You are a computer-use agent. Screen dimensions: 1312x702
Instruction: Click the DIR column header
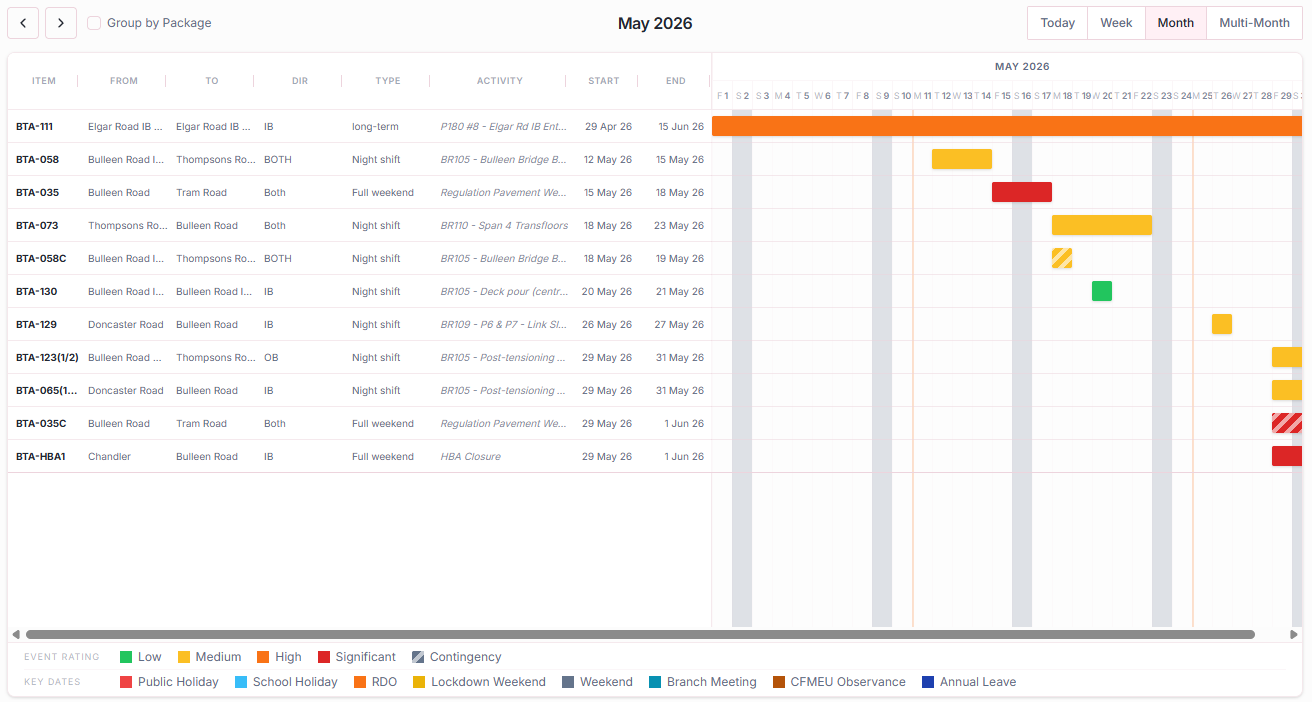pyautogui.click(x=300, y=81)
